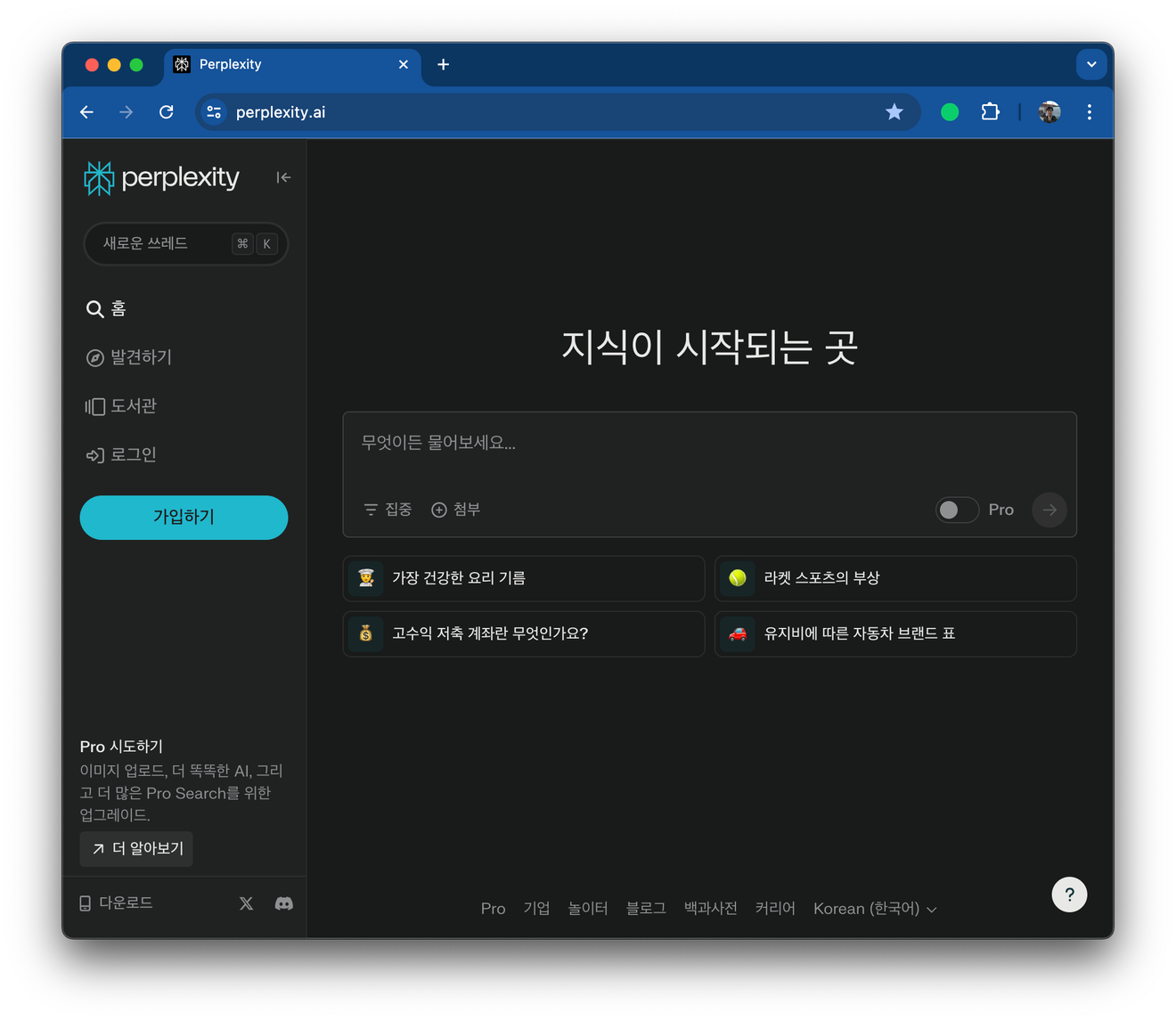Click the 새로운 쓰레드 field

(185, 244)
